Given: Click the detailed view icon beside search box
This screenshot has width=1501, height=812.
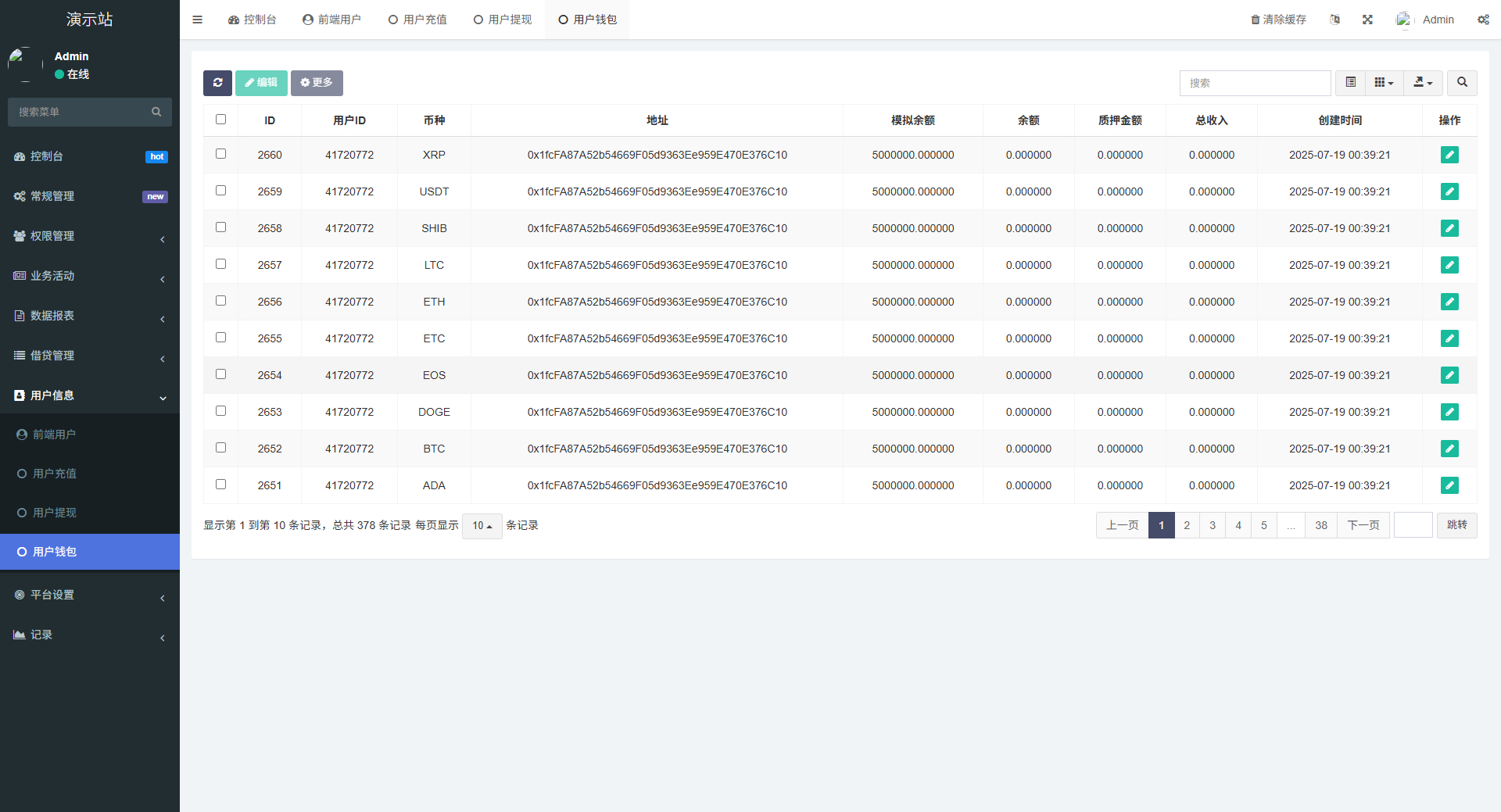Looking at the screenshot, I should [x=1349, y=83].
